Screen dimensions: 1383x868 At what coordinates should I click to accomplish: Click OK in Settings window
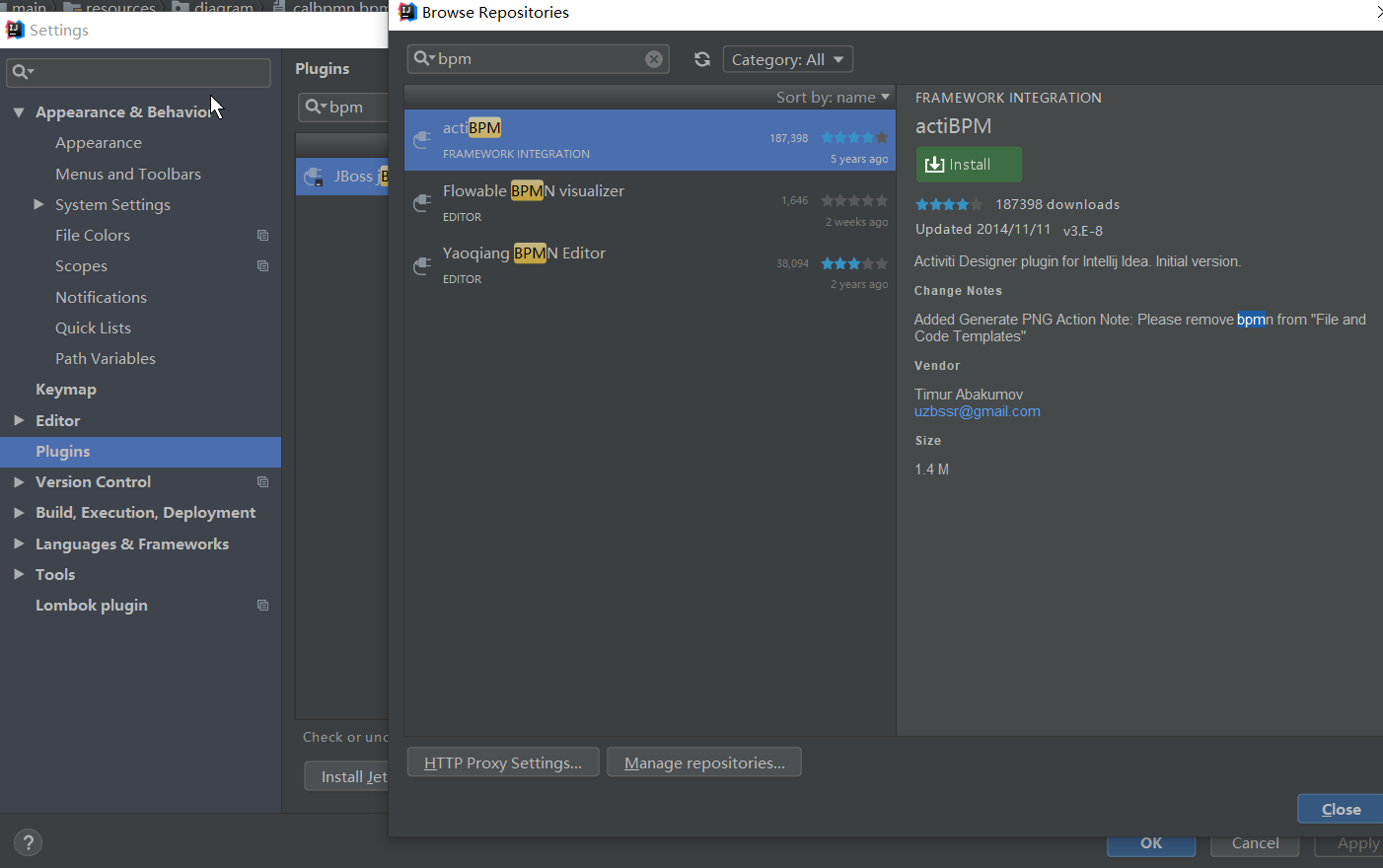coord(1151,844)
